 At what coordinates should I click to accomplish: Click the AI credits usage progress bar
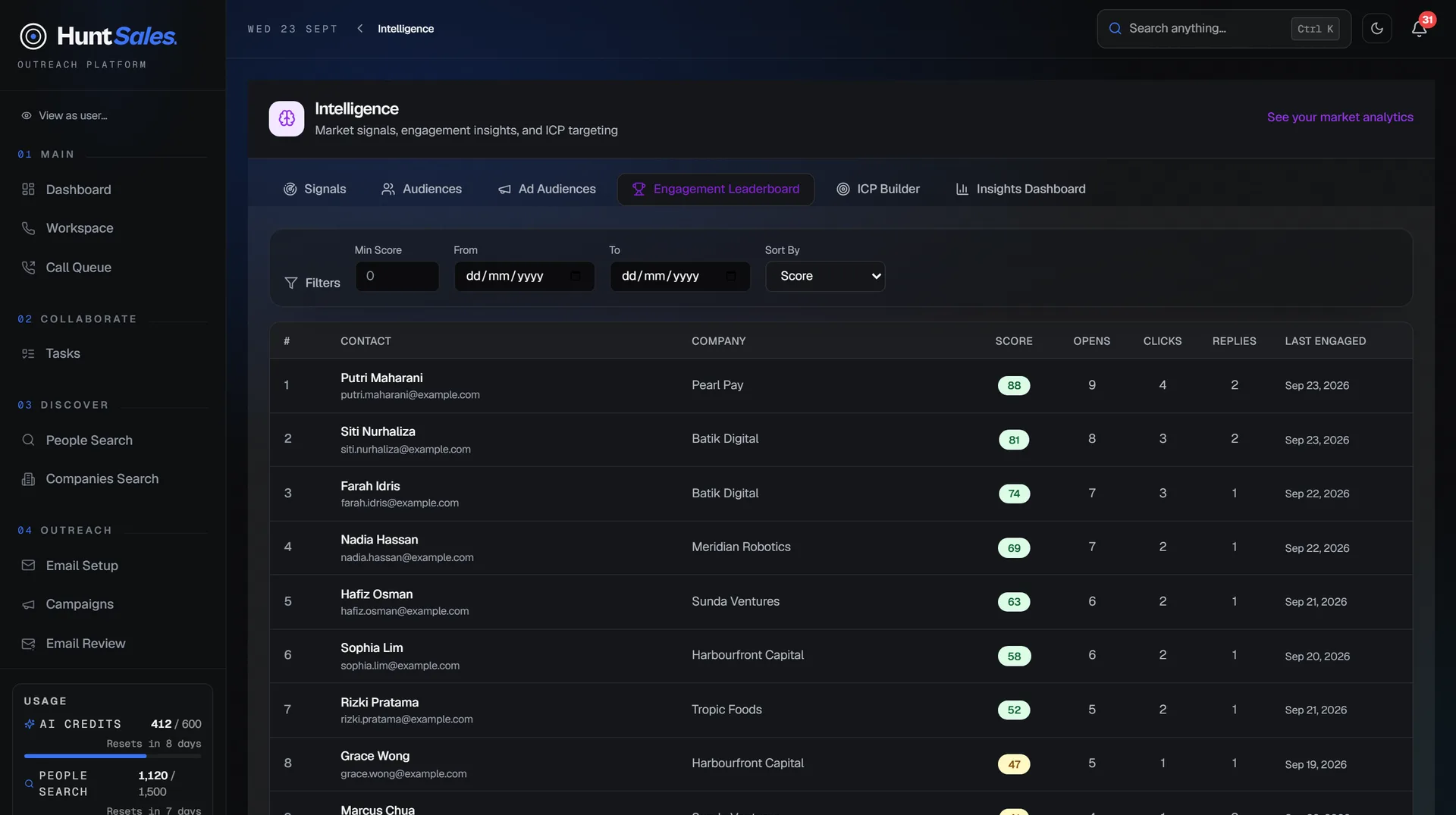click(x=112, y=756)
